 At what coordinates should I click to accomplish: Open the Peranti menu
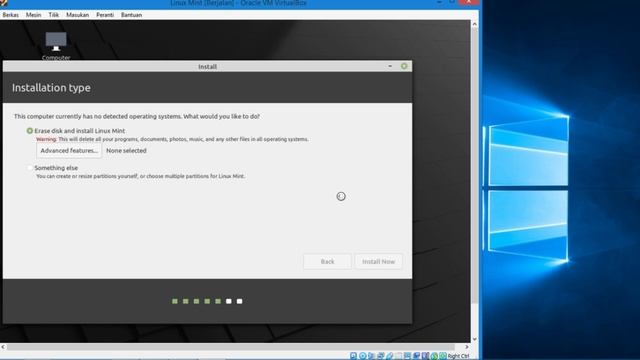[x=105, y=15]
